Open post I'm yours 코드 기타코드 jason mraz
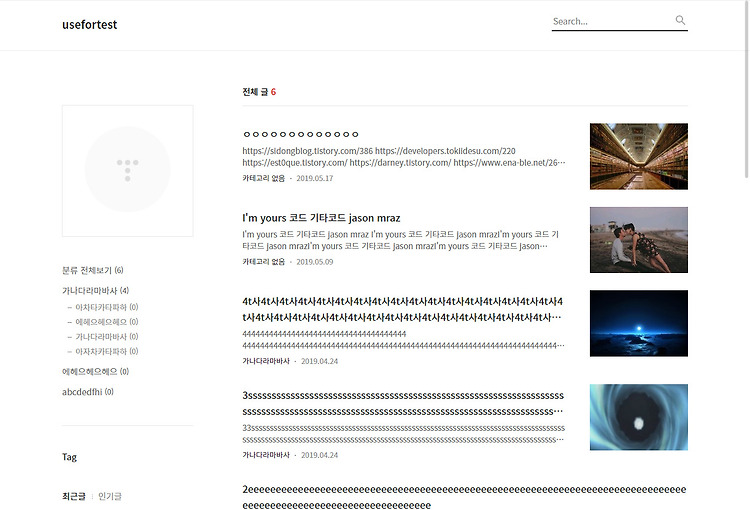This screenshot has width=750, height=510. coord(321,218)
